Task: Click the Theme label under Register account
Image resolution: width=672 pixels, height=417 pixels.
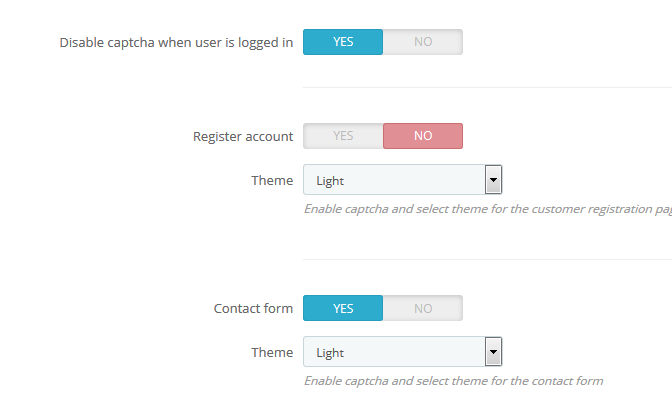Action: coord(272,181)
